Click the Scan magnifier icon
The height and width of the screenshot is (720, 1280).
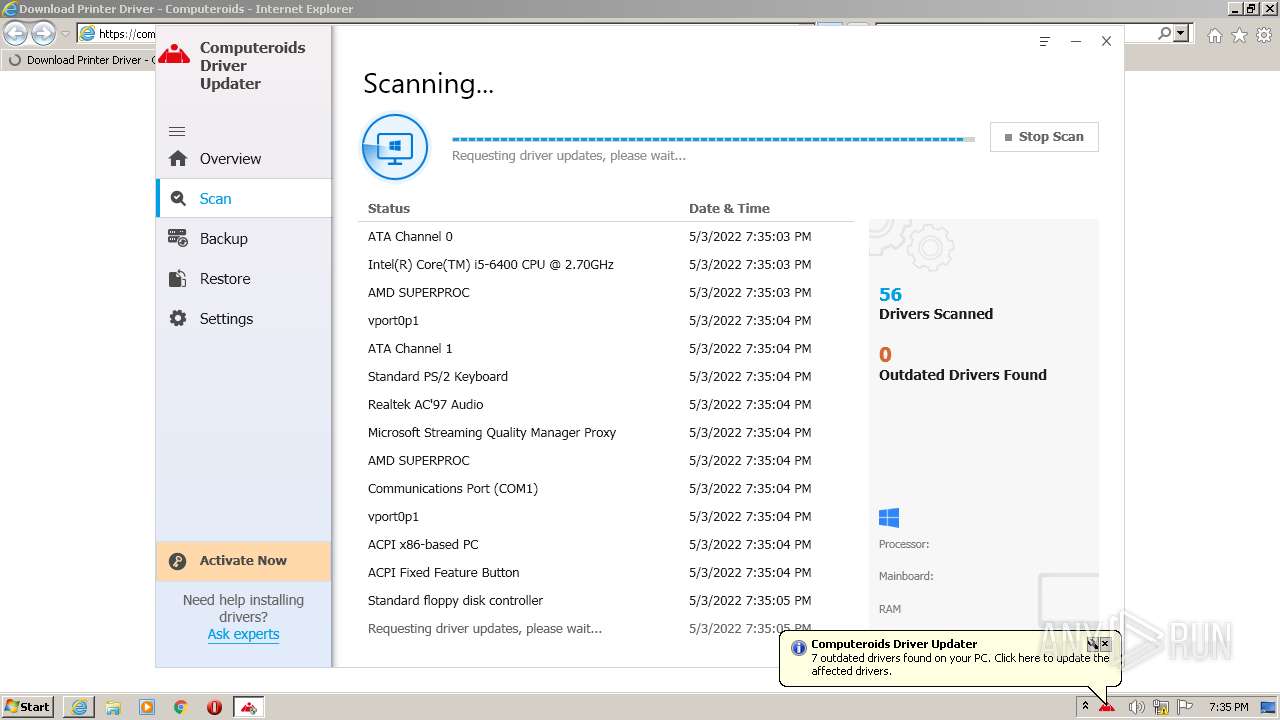pos(178,198)
